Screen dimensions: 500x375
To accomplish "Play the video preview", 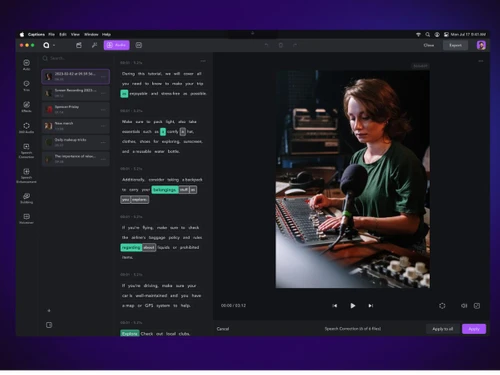I will pyautogui.click(x=353, y=306).
